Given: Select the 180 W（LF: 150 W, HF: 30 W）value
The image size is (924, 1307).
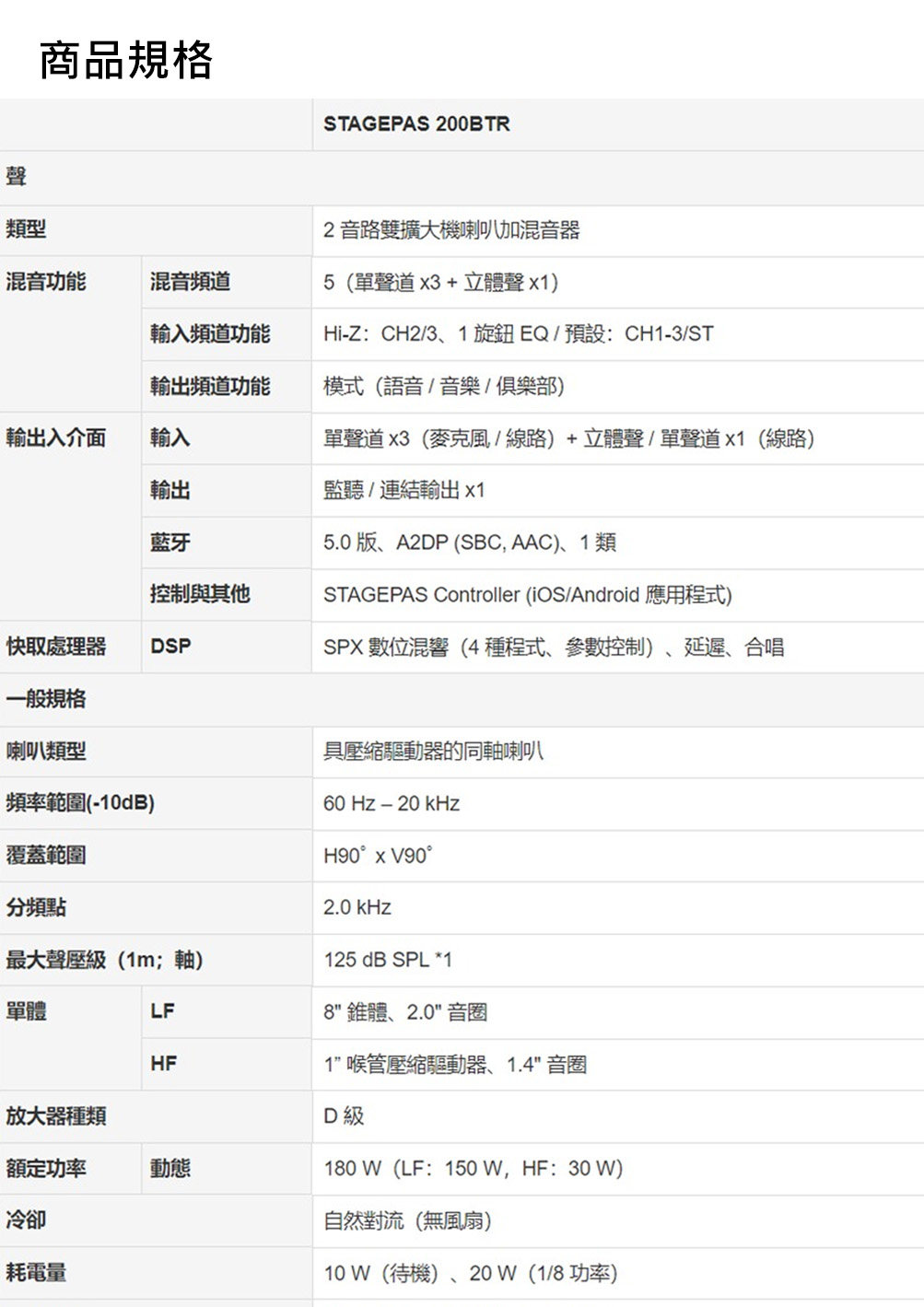Looking at the screenshot, I should pyautogui.click(x=474, y=1169).
